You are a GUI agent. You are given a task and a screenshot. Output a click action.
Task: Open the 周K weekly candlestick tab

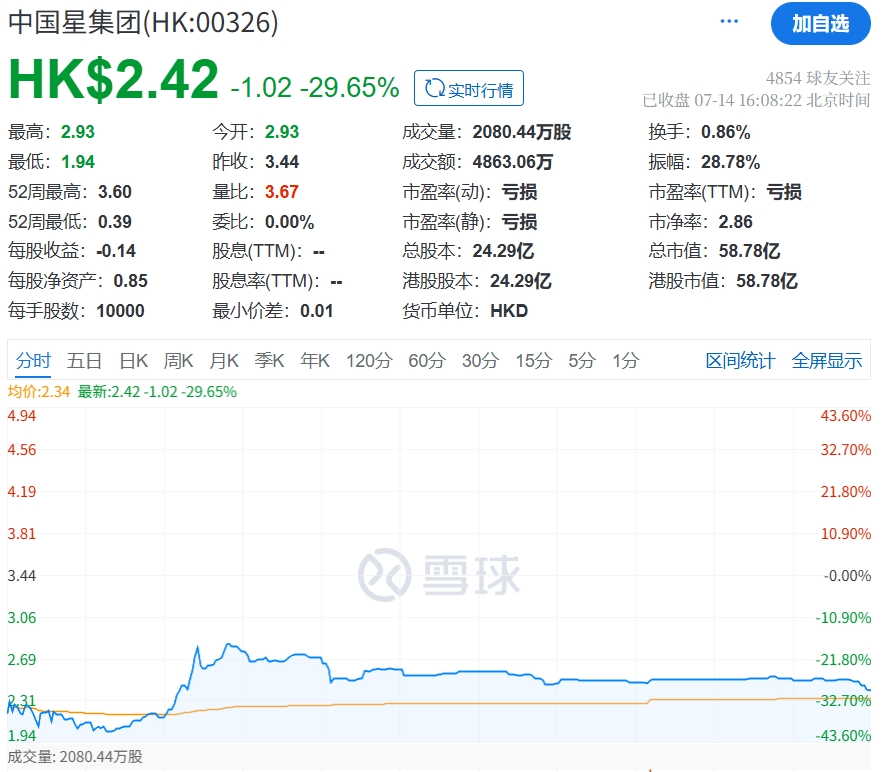click(179, 360)
